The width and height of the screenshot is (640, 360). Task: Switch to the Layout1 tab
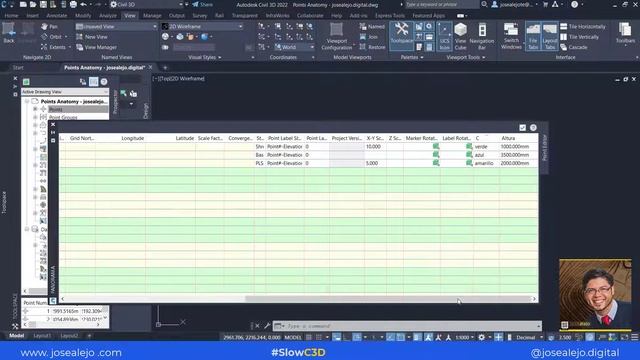[42, 336]
